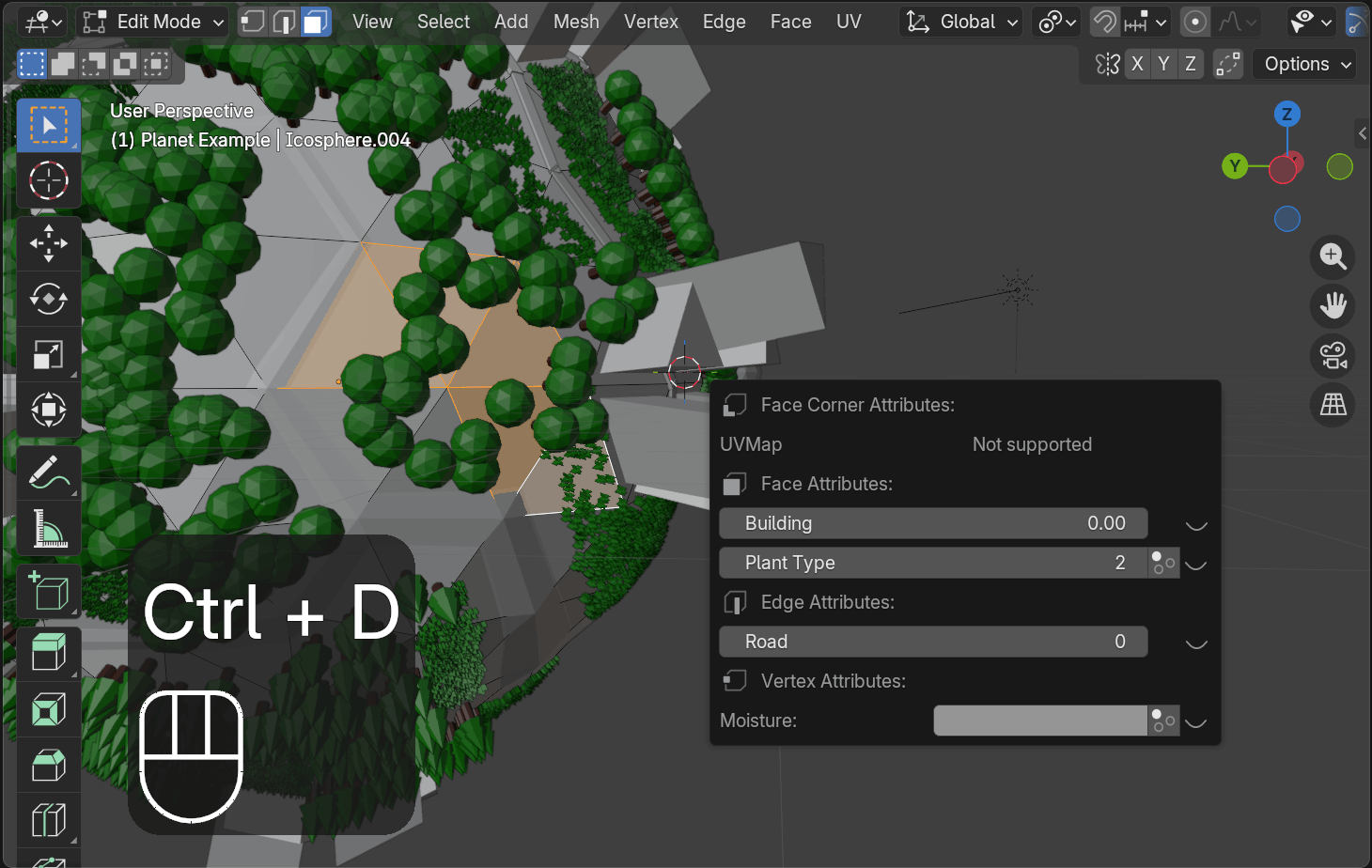Open the Options dropdown
Screen dimensions: 1372x868
pyautogui.click(x=1305, y=64)
